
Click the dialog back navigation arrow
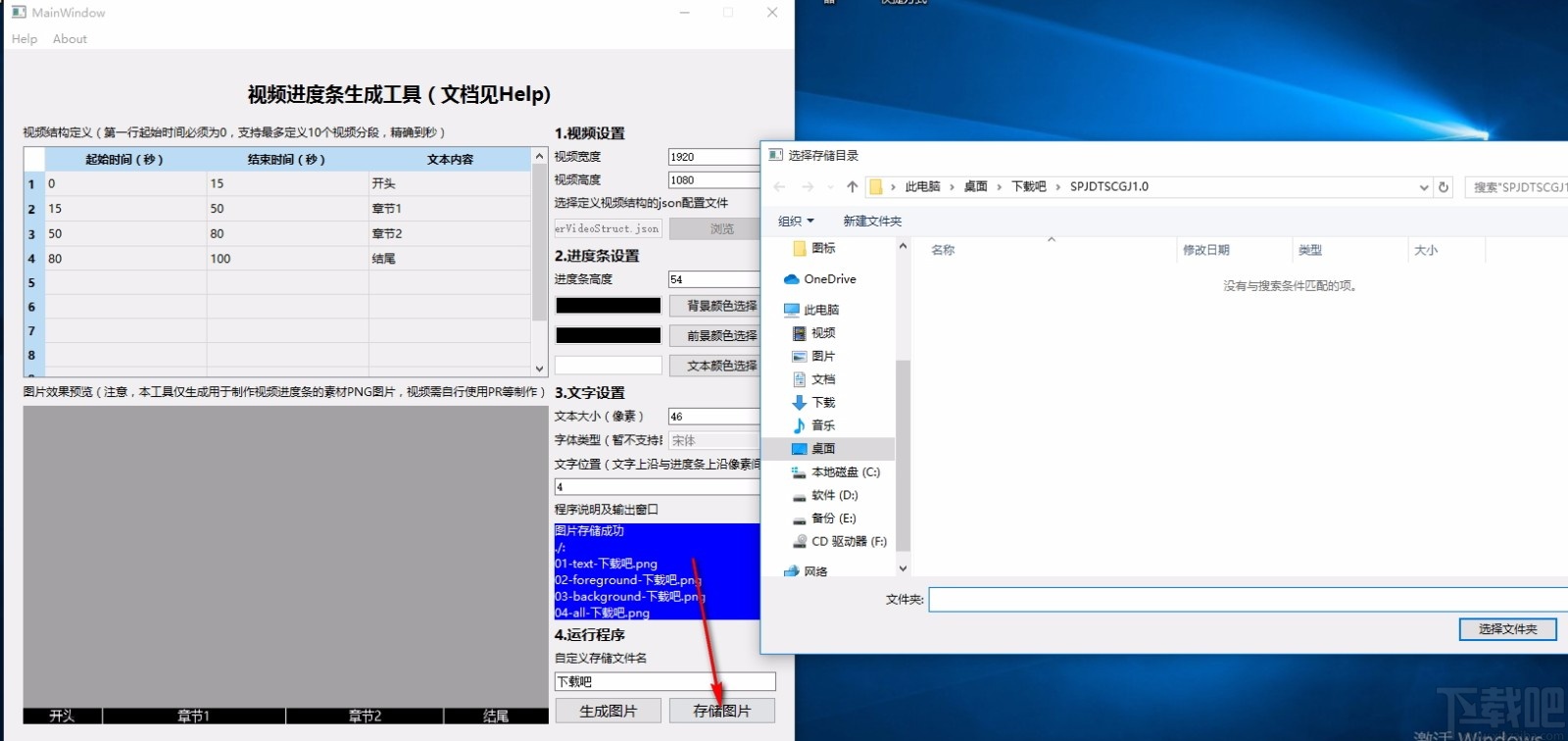(780, 186)
